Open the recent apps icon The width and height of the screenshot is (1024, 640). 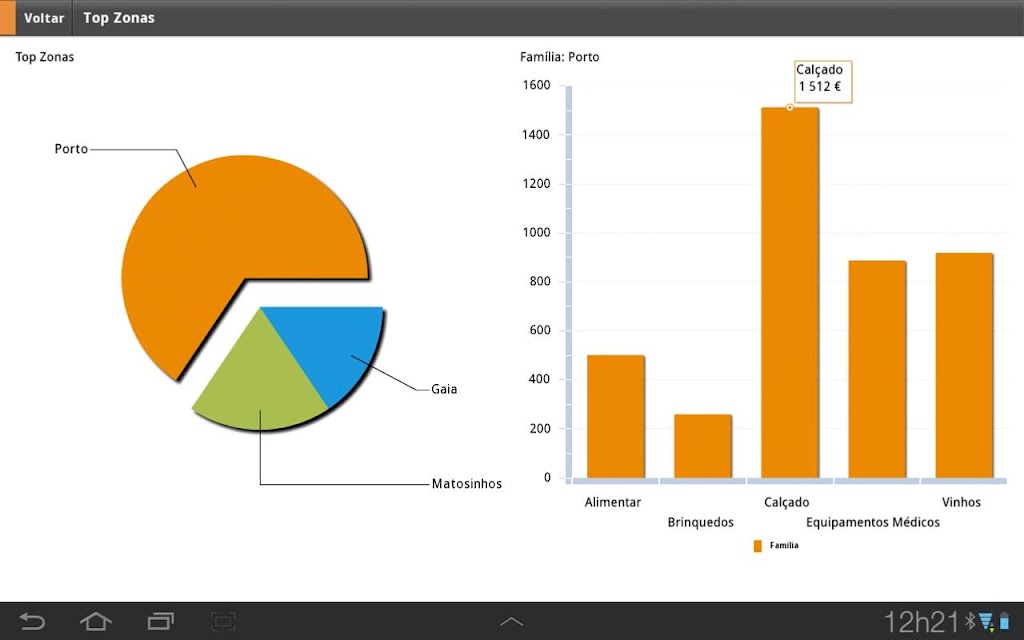161,621
